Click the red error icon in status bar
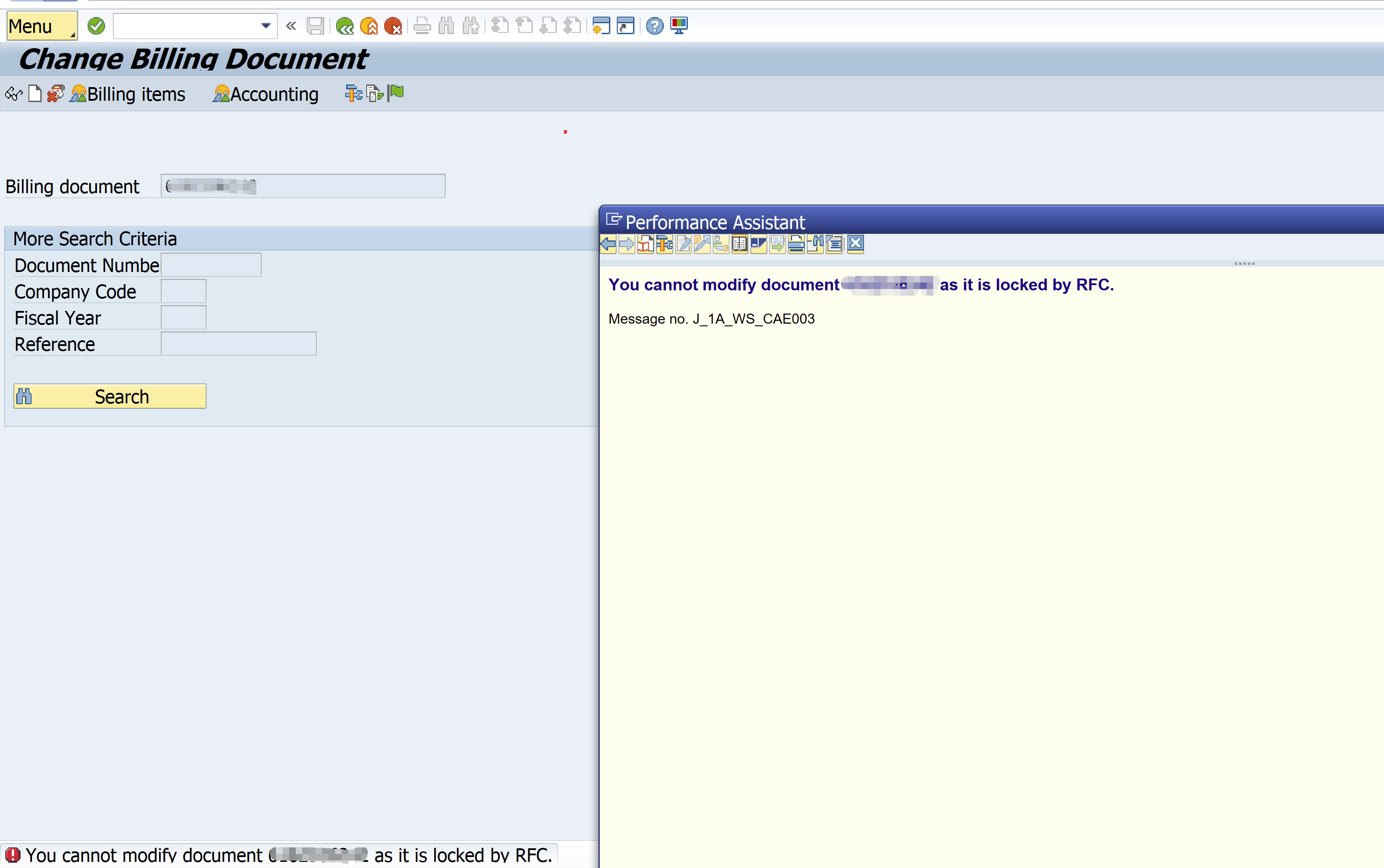This screenshot has height=868, width=1384. pos(13,855)
